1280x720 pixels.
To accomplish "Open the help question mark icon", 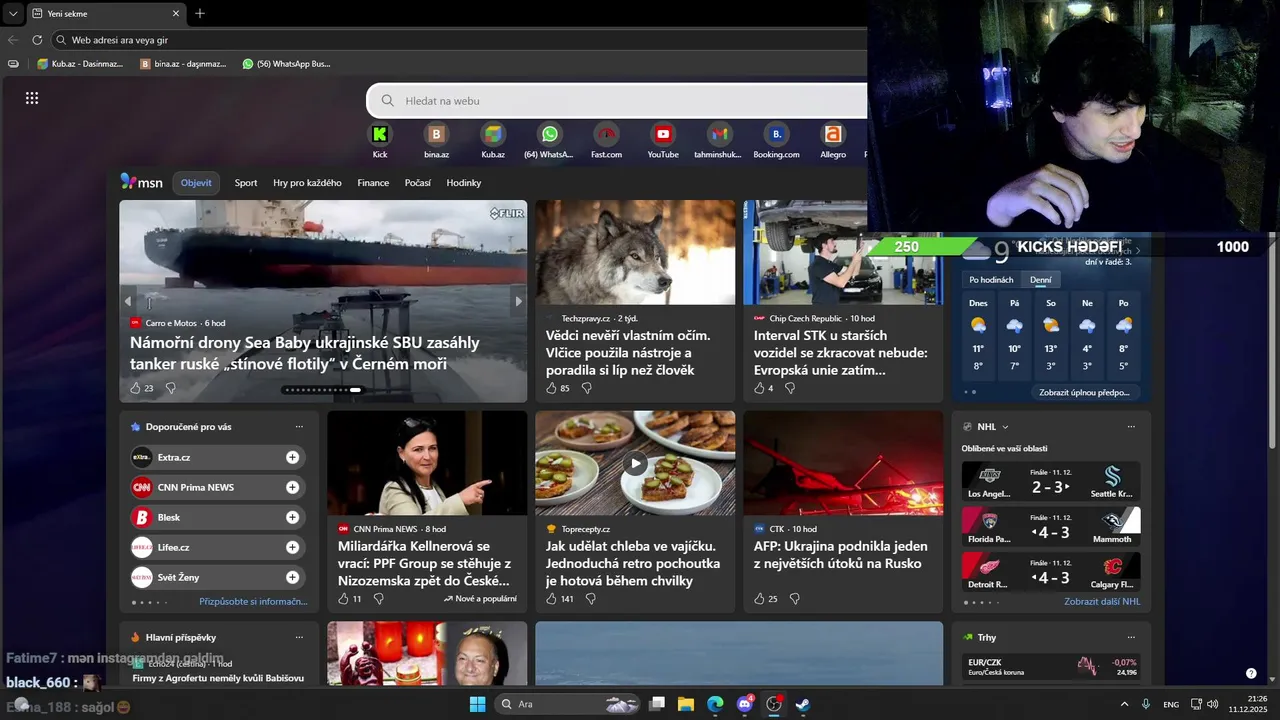I will click(1251, 673).
